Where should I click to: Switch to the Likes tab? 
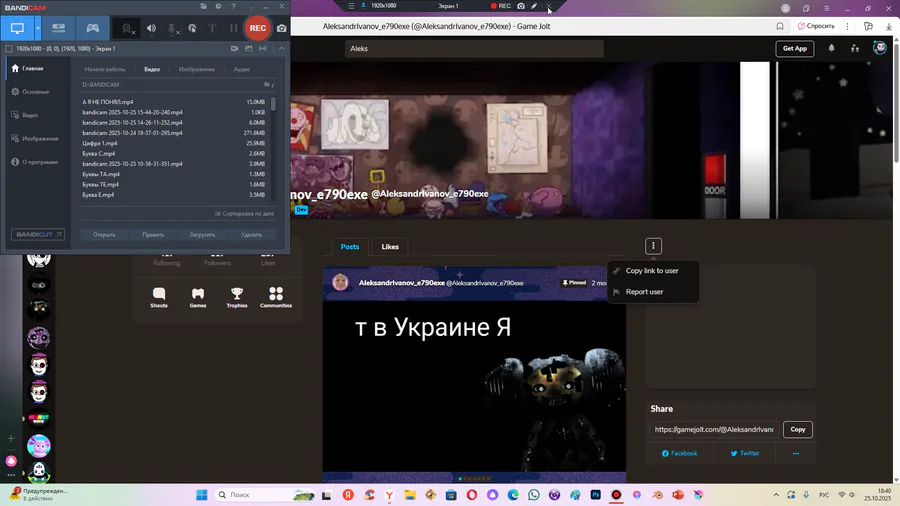(x=390, y=247)
